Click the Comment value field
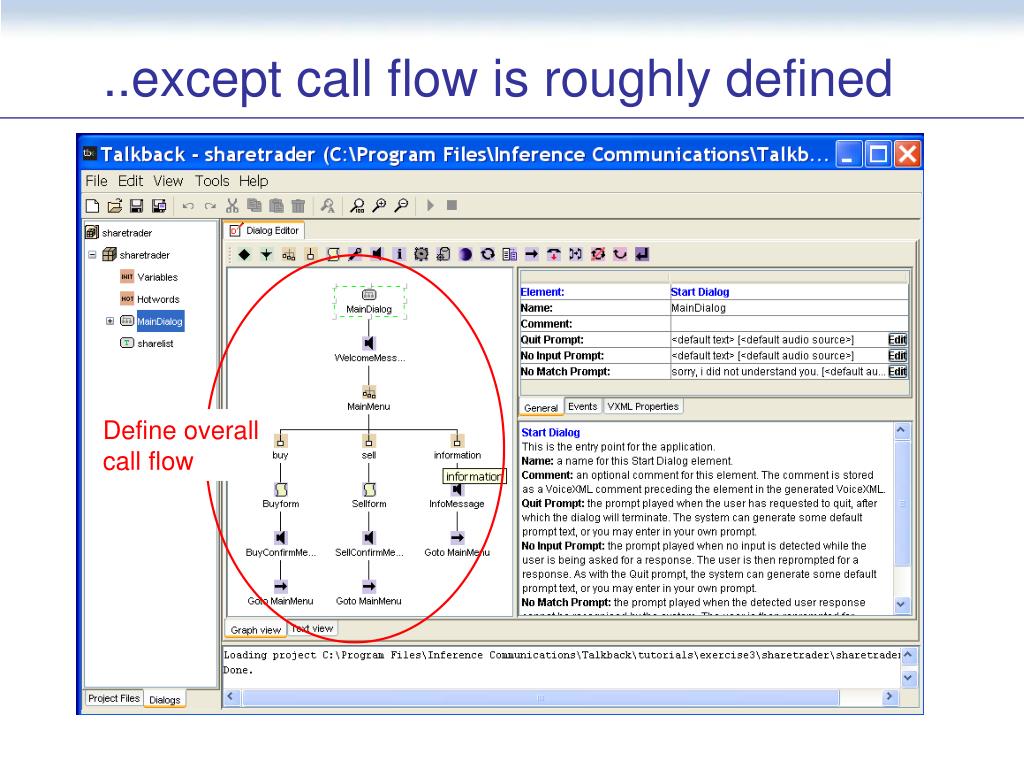The image size is (1024, 768). tap(789, 324)
